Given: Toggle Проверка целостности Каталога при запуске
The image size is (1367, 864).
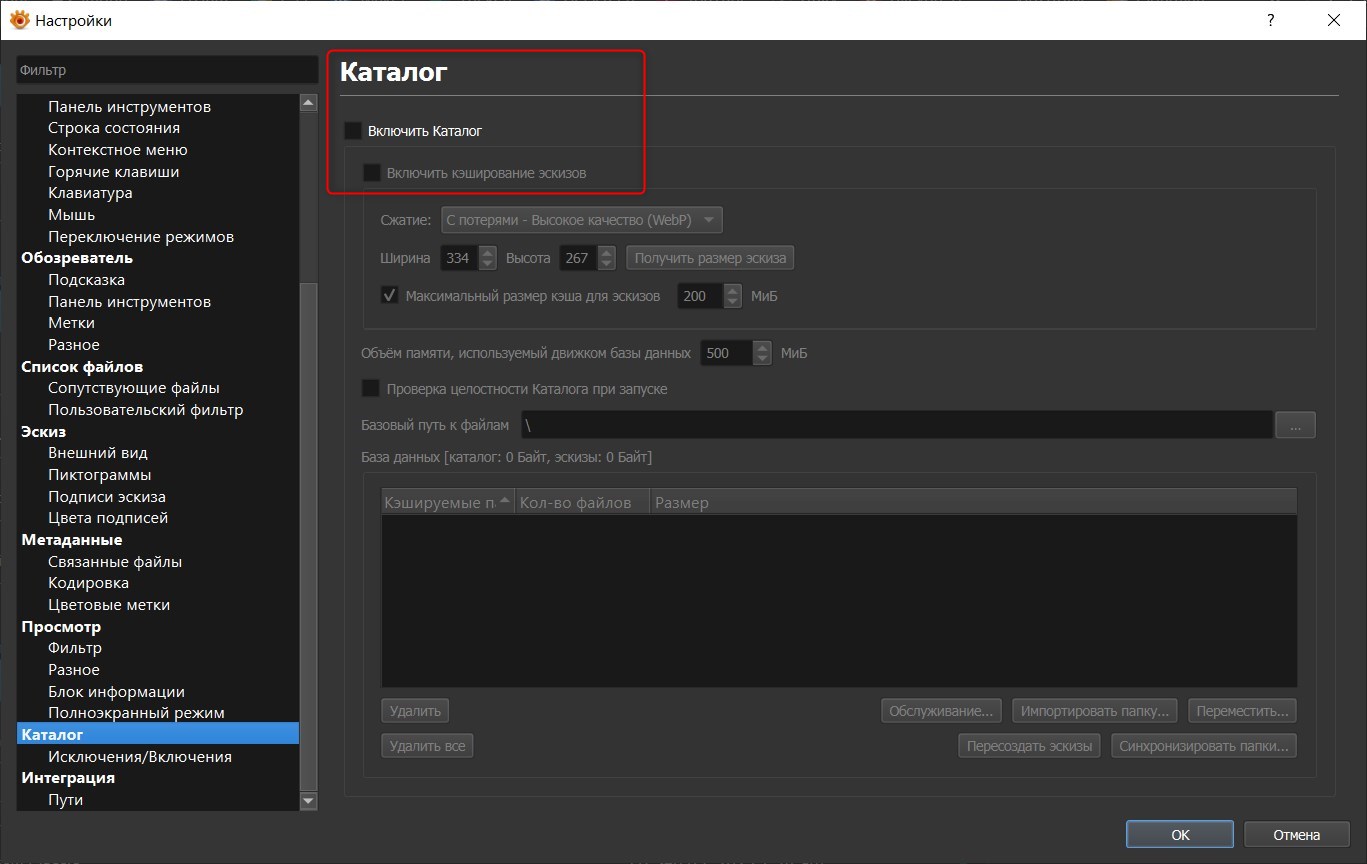Looking at the screenshot, I should 371,388.
